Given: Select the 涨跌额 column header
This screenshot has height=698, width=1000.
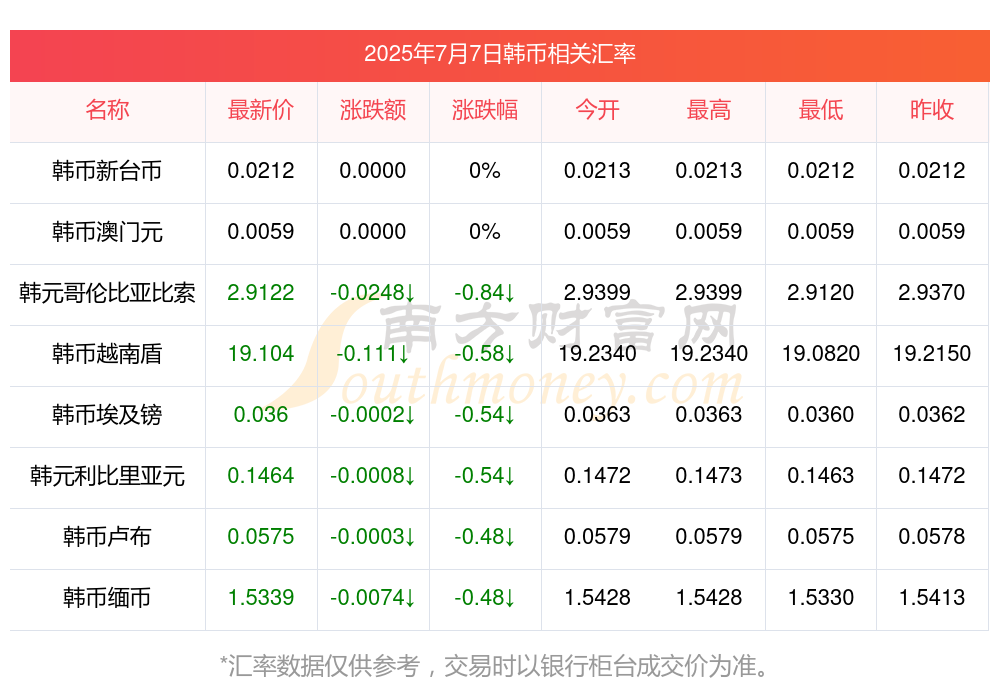Looking at the screenshot, I should click(x=373, y=110).
